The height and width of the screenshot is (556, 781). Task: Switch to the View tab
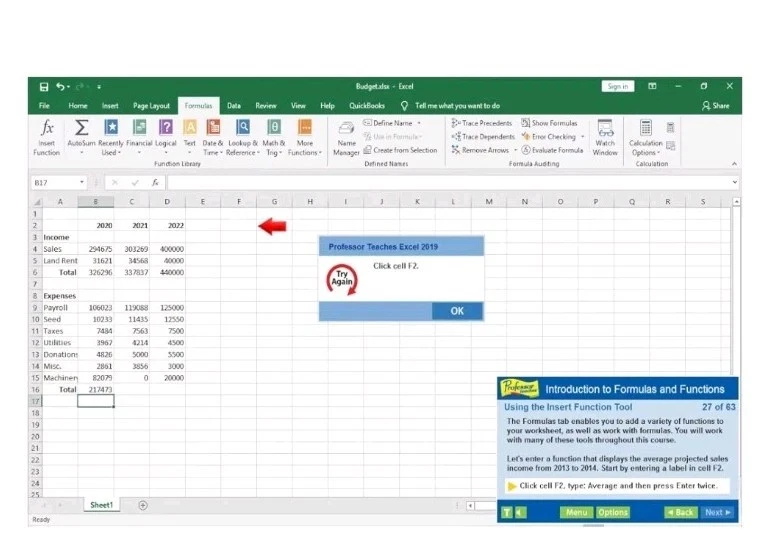click(x=298, y=106)
